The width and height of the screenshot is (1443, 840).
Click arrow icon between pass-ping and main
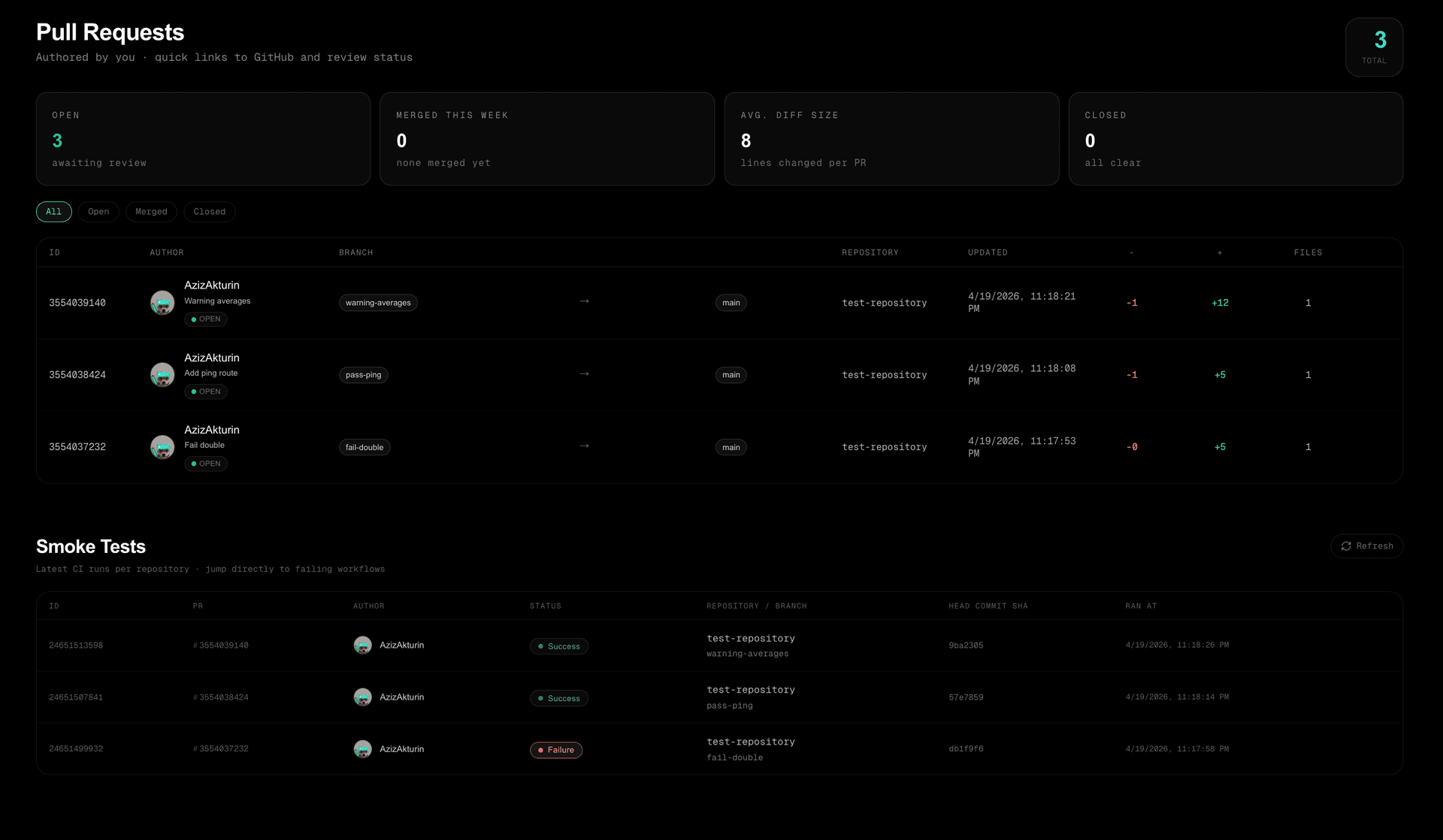coord(584,374)
